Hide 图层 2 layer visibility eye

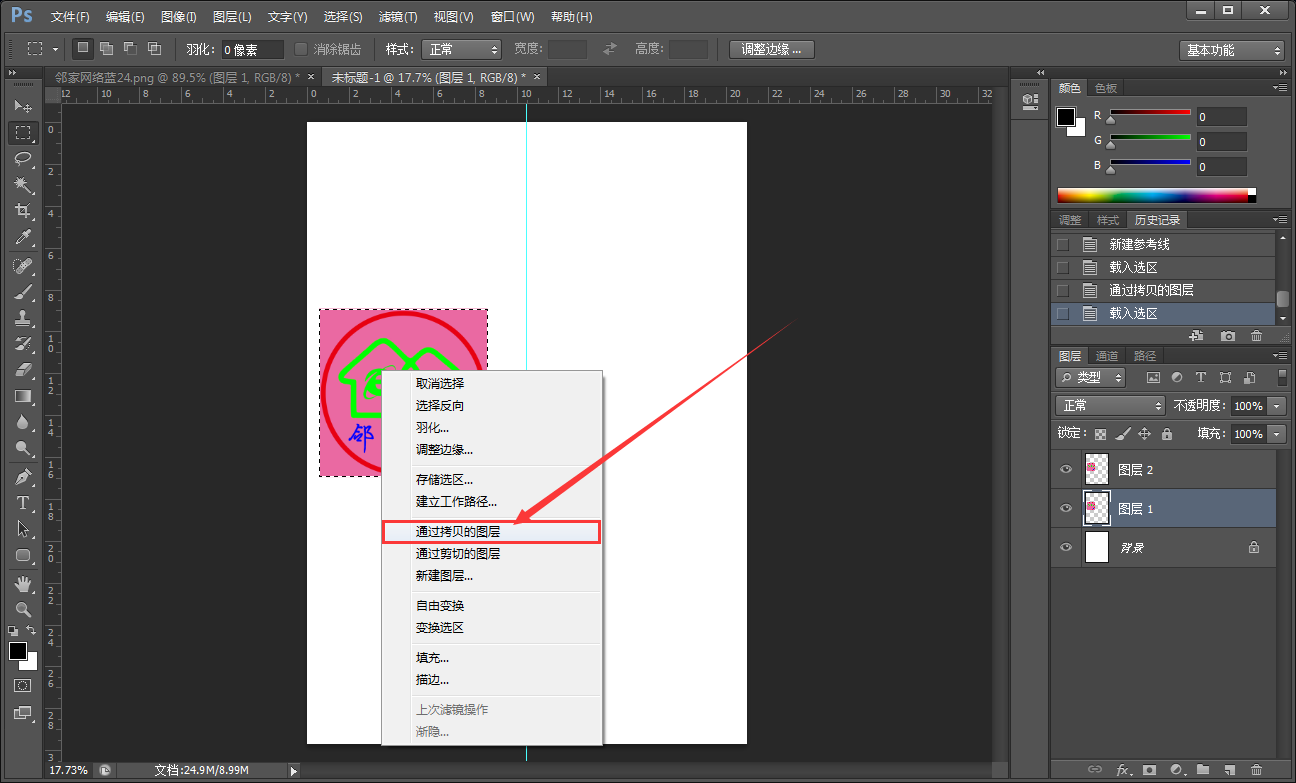pyautogui.click(x=1066, y=469)
